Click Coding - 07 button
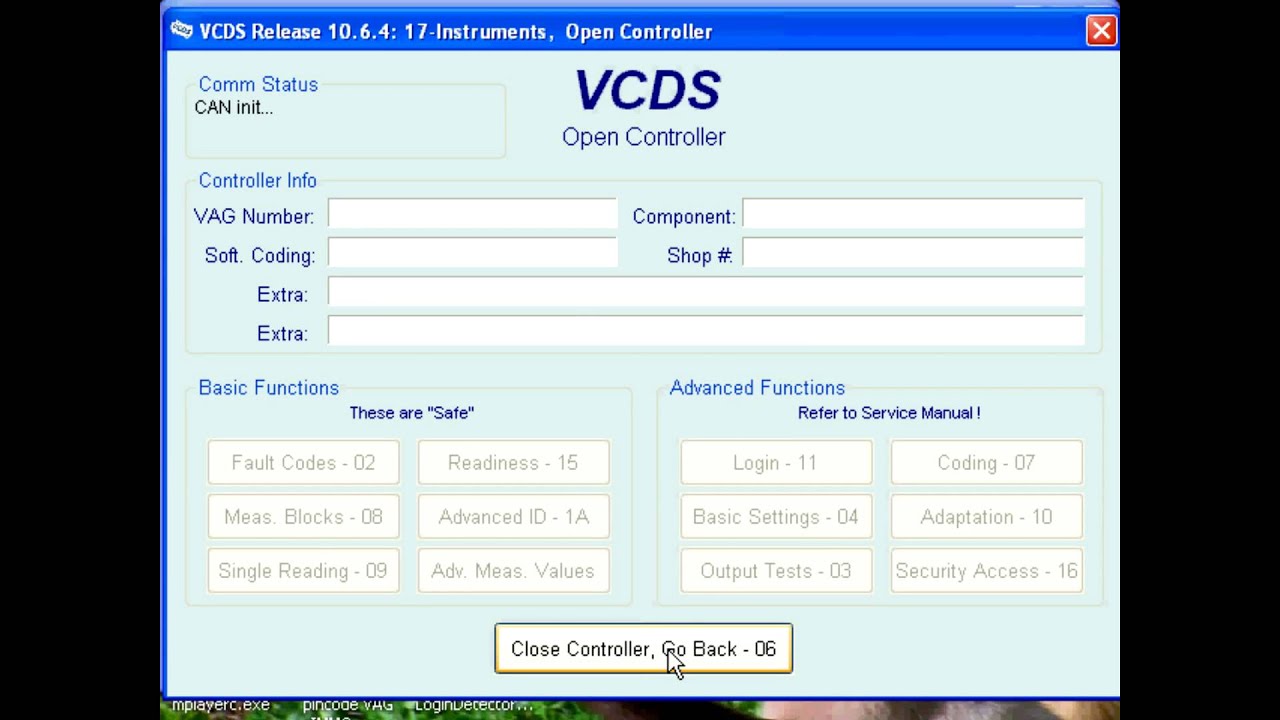This screenshot has height=720, width=1280. coord(986,463)
